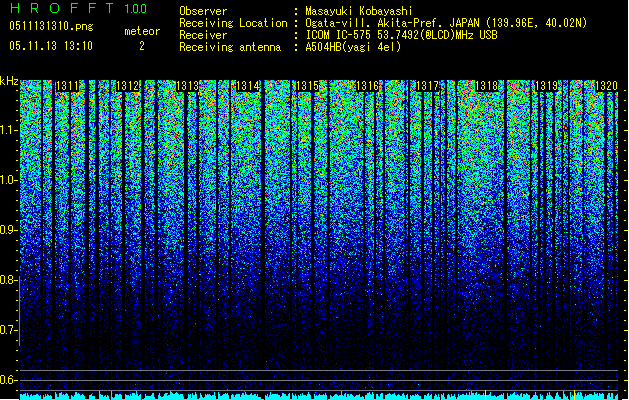Click the date stamp 05.11.13 13:10
This screenshot has width=629, height=400.
point(51,46)
